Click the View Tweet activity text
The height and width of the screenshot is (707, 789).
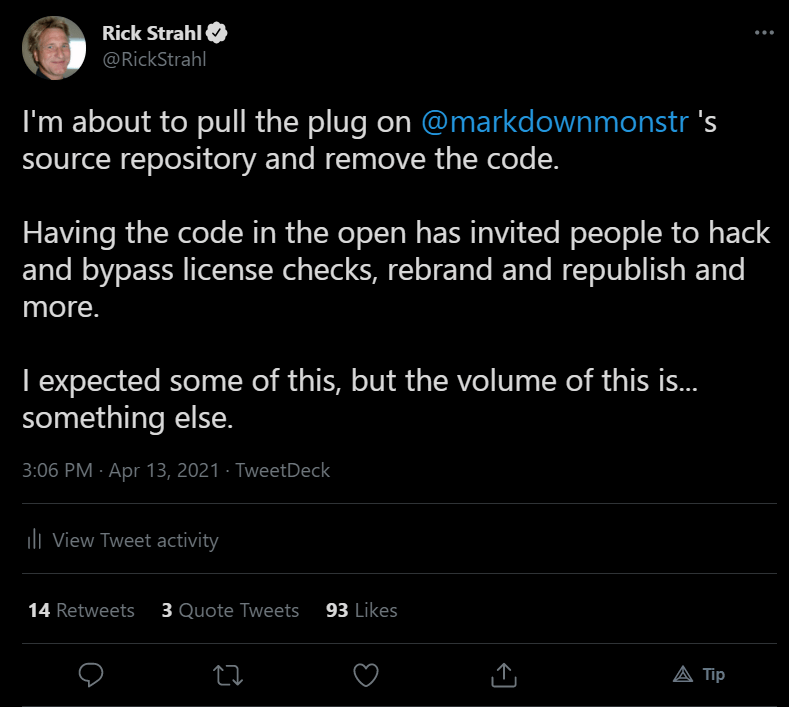pos(136,540)
